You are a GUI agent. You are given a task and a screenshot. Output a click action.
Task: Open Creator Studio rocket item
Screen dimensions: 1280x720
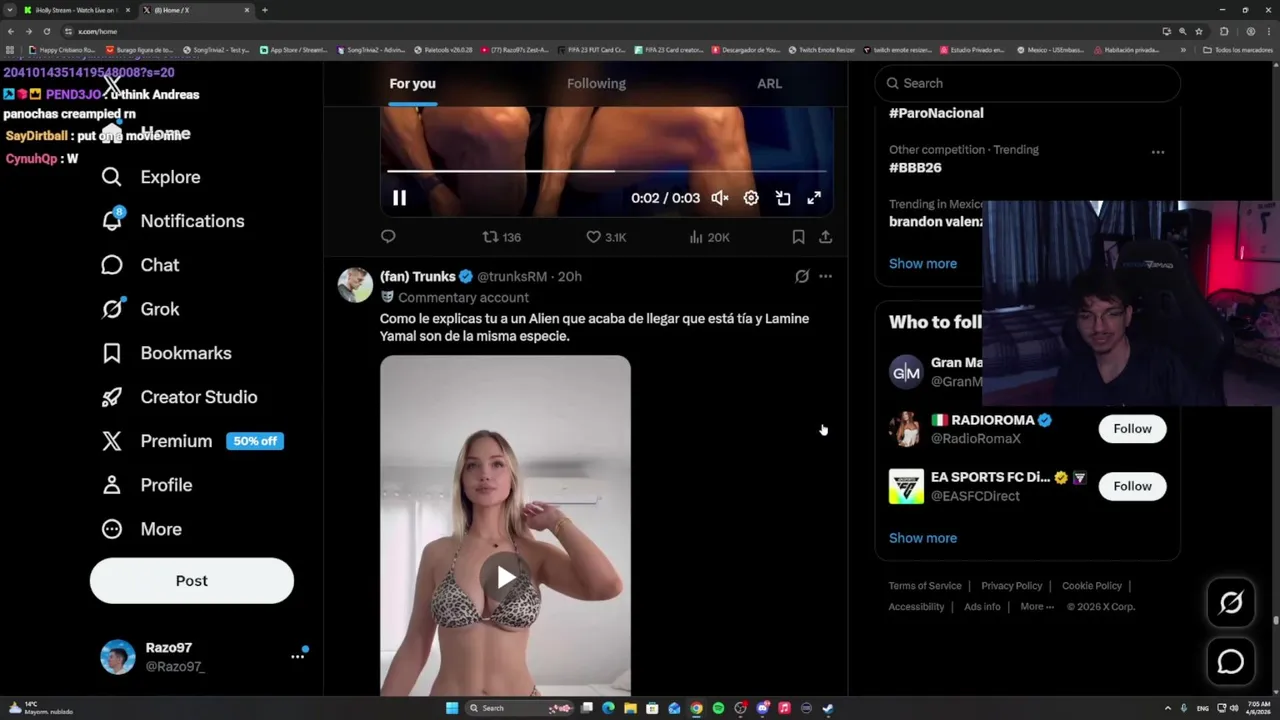179,397
